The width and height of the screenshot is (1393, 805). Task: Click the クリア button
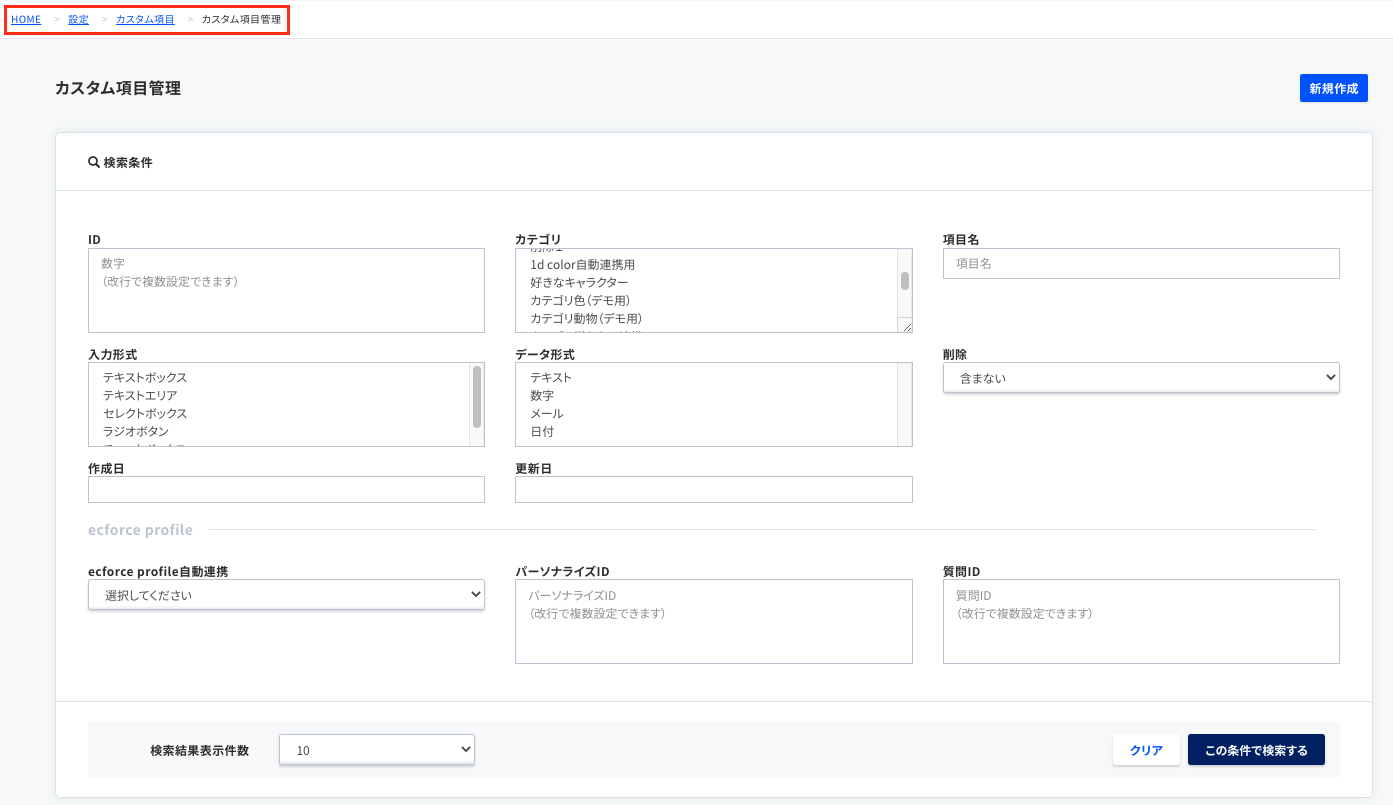[x=1145, y=750]
